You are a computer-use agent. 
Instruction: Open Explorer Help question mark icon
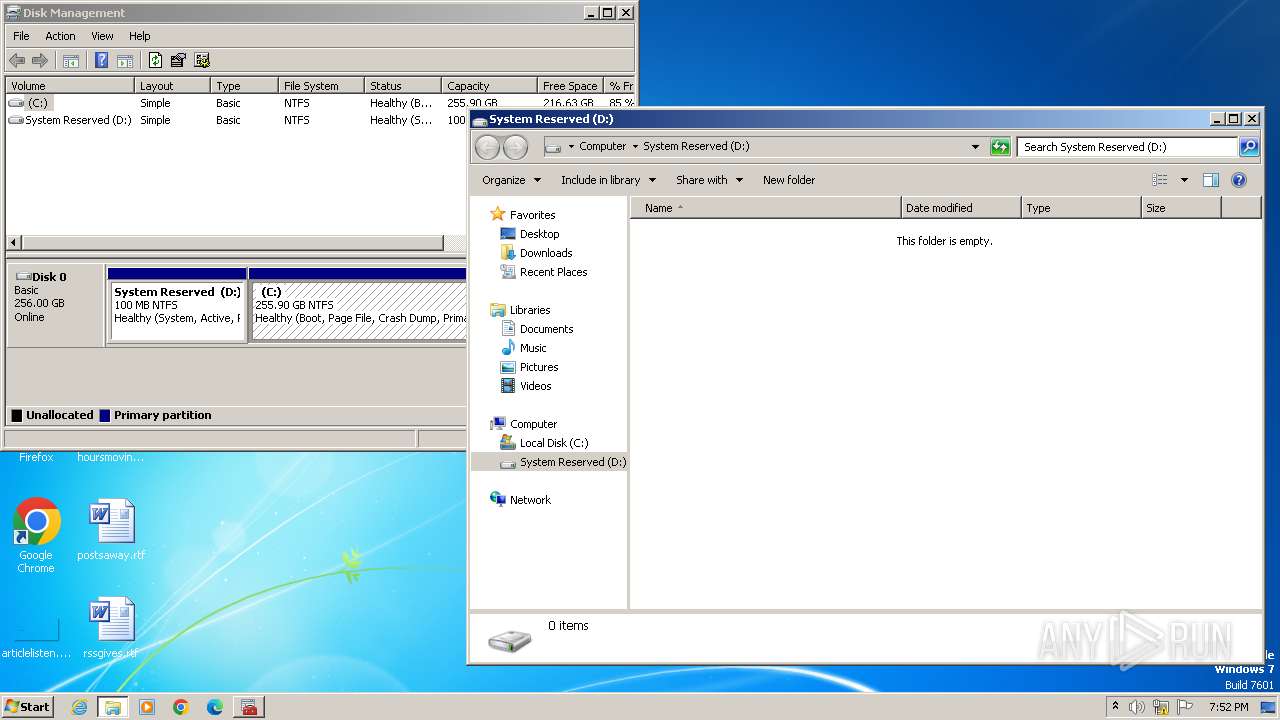(x=1239, y=180)
